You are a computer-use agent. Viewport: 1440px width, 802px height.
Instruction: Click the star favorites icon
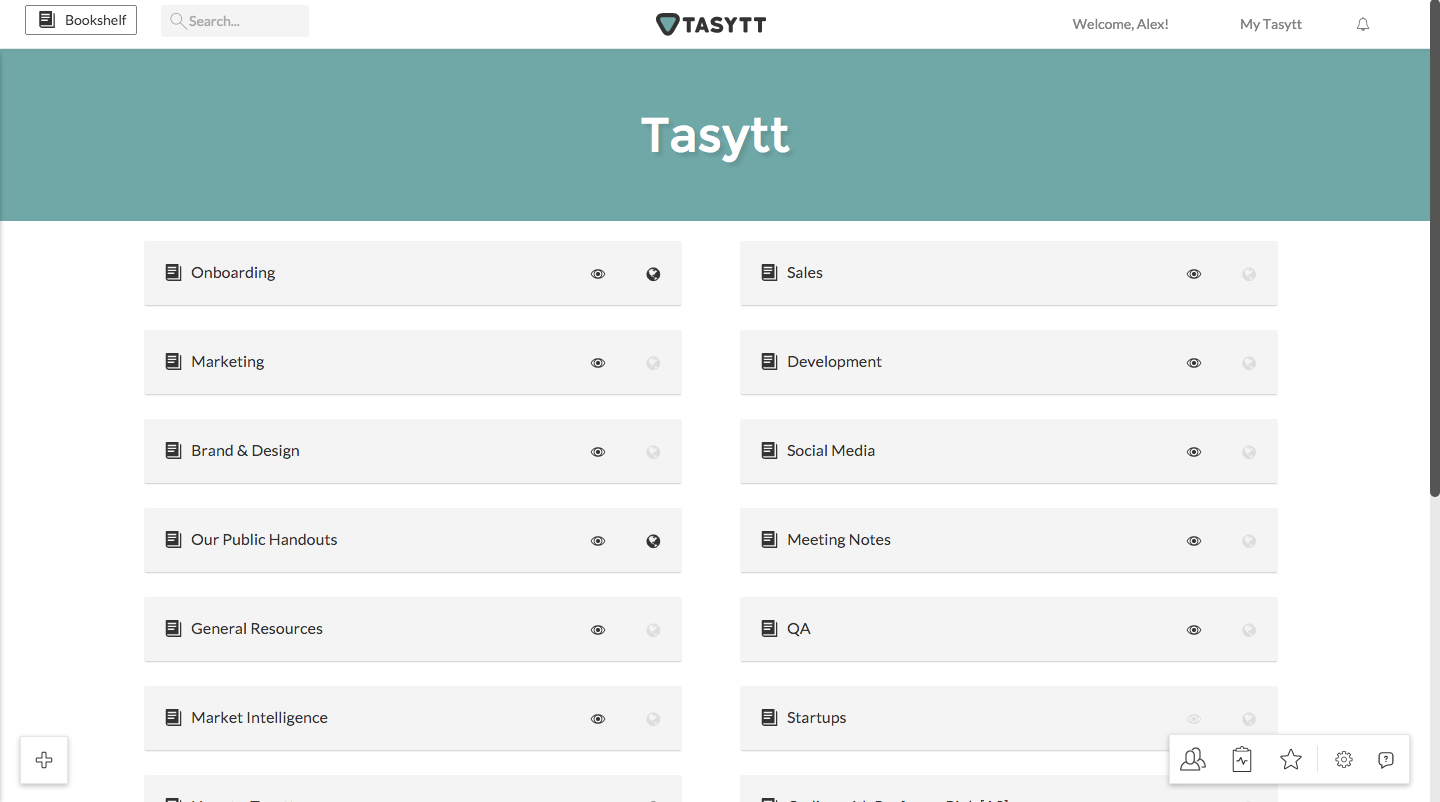coord(1291,760)
